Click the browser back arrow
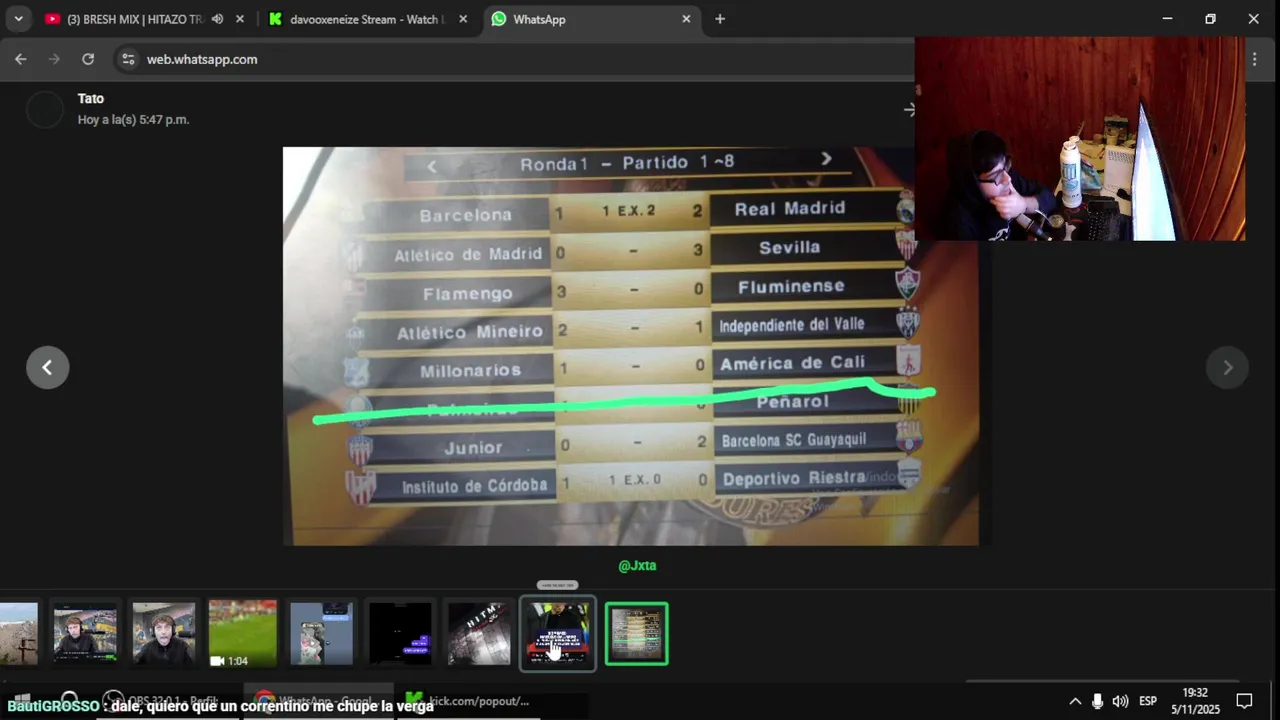 pos(21,59)
